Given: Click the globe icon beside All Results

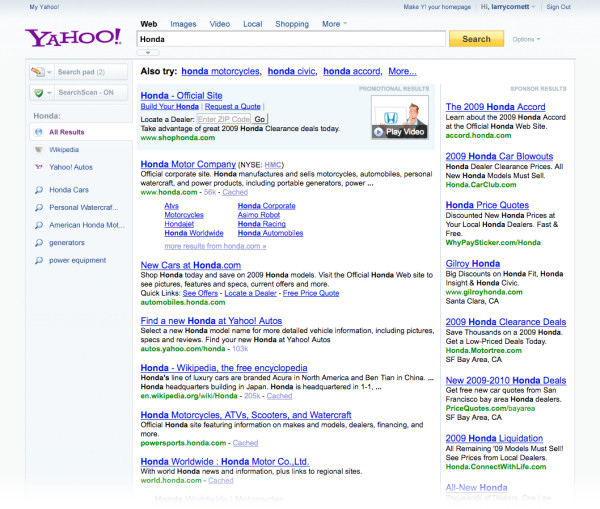Looking at the screenshot, I should tap(39, 132).
